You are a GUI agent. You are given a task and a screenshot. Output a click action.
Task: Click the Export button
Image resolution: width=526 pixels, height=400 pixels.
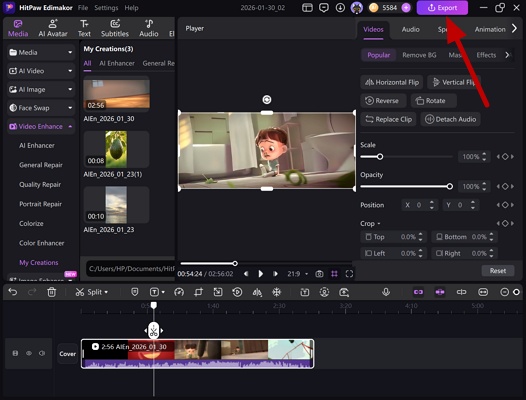442,8
